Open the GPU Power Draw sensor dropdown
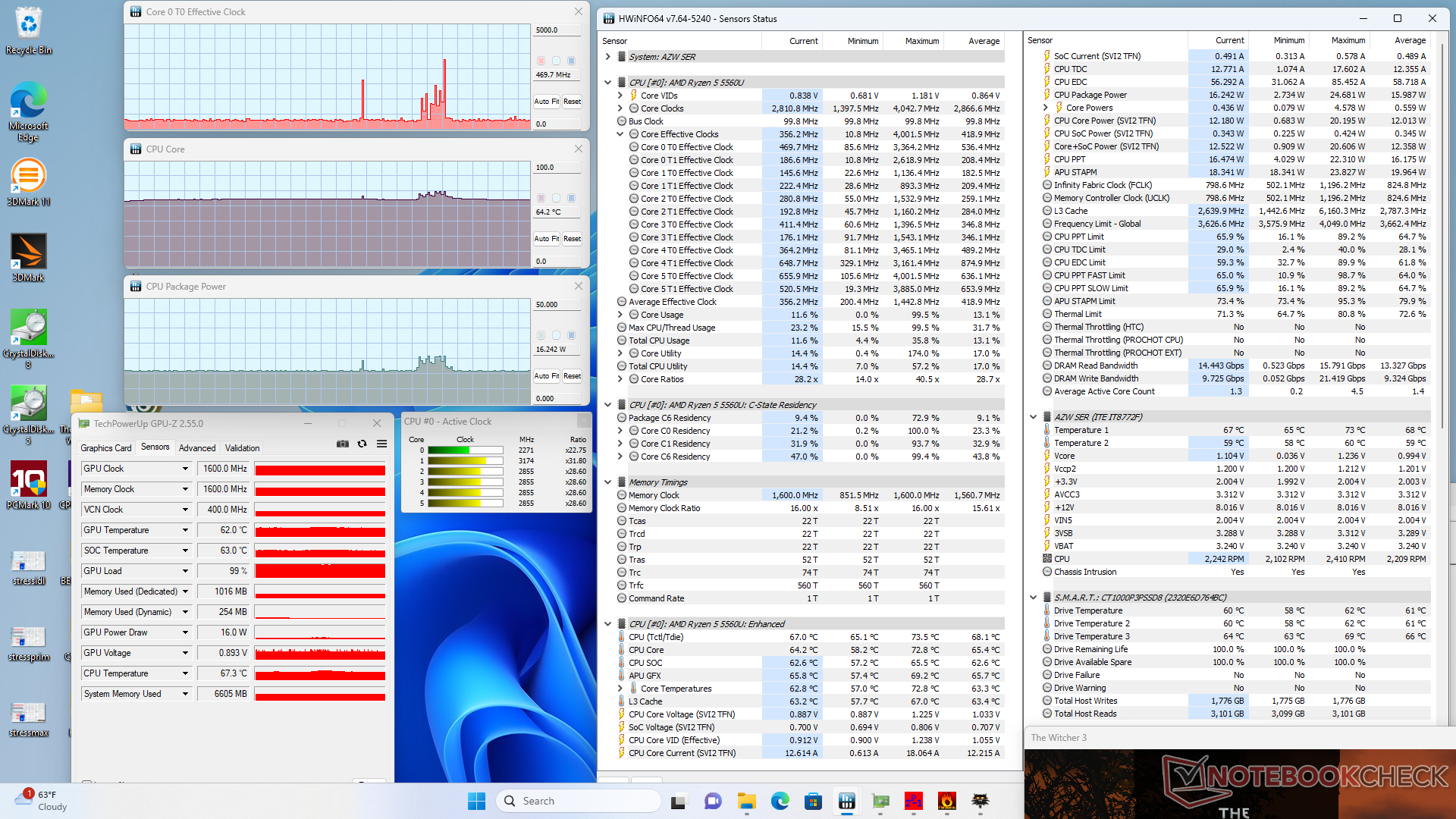The image size is (1456, 819). tap(185, 632)
